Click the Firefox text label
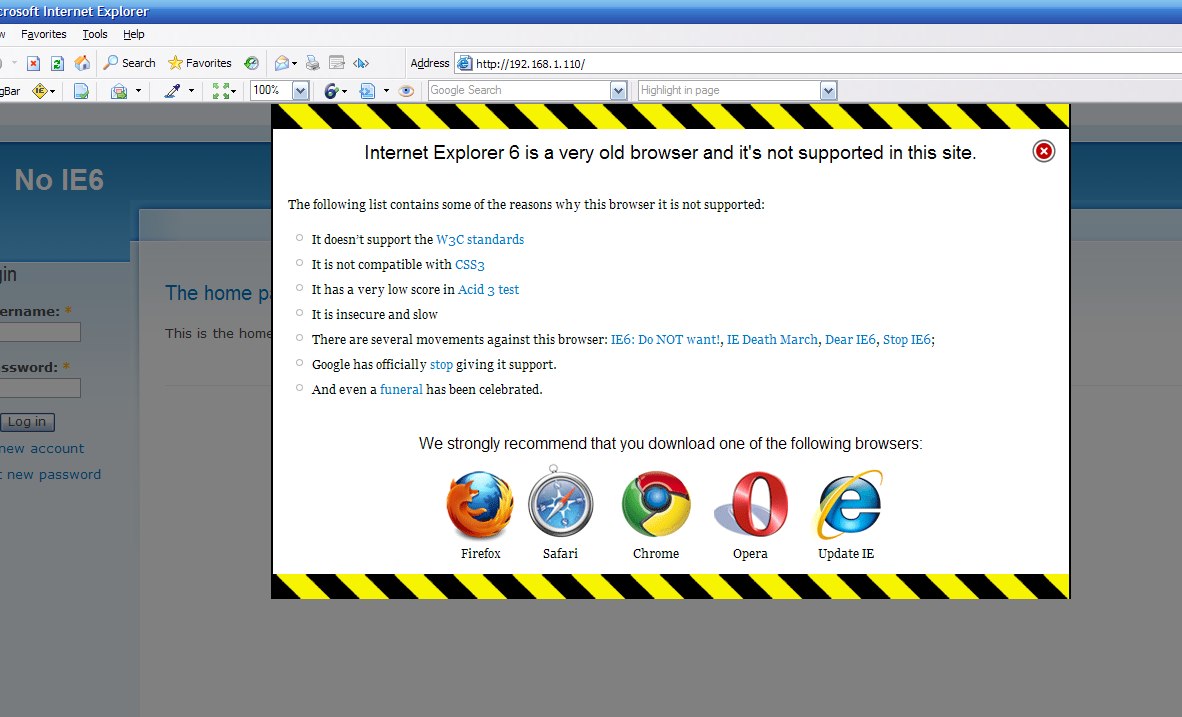This screenshot has width=1182, height=717. [x=481, y=553]
